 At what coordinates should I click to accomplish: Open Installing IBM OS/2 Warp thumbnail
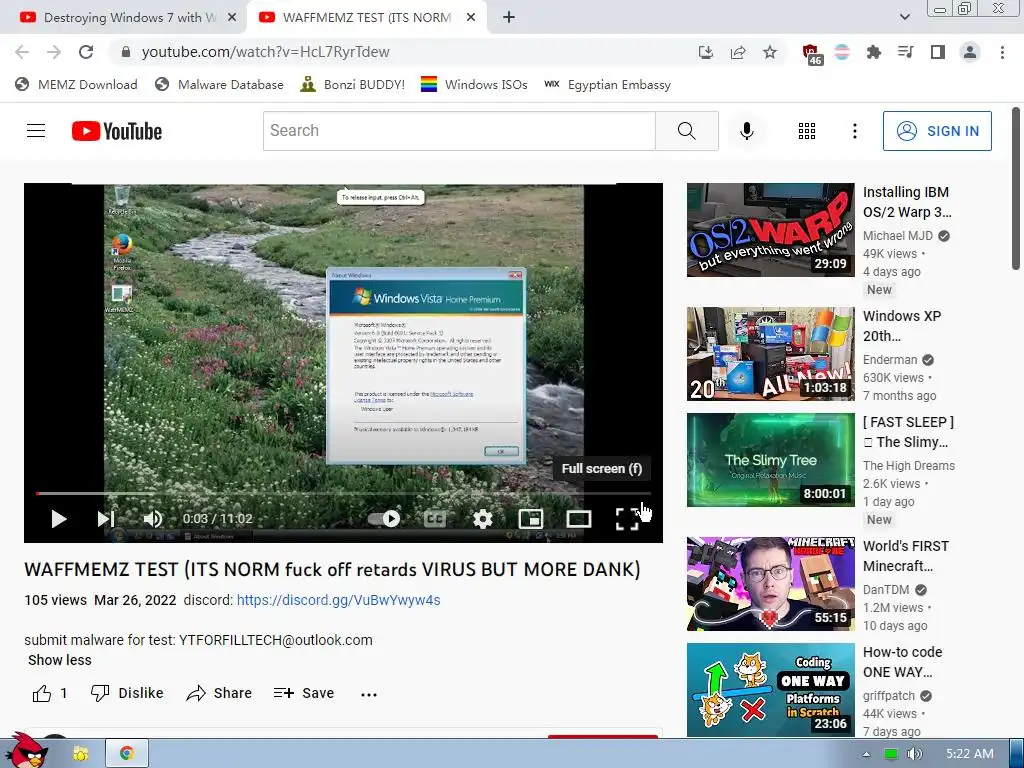[x=771, y=230]
